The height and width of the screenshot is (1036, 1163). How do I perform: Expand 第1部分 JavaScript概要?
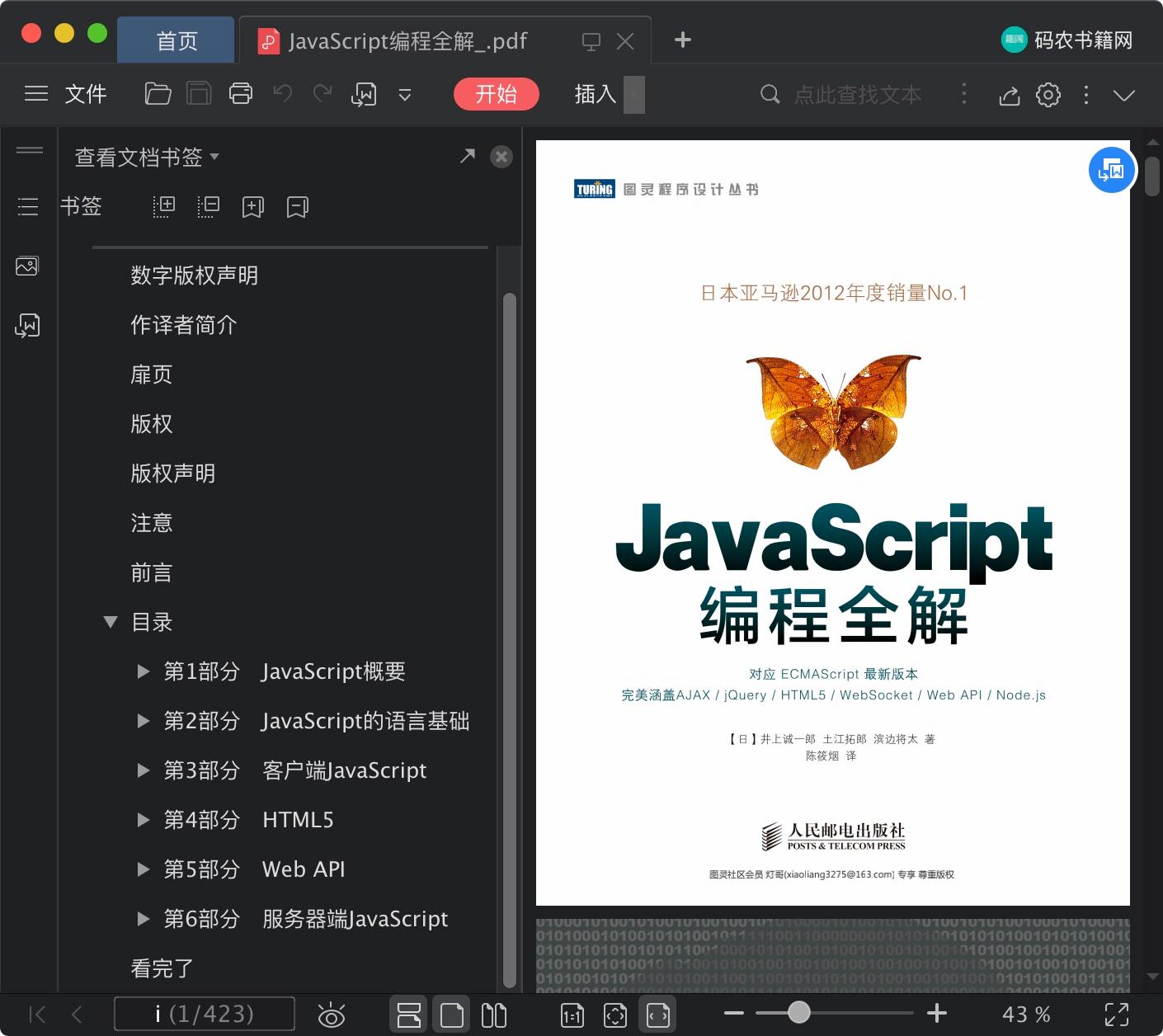point(144,671)
